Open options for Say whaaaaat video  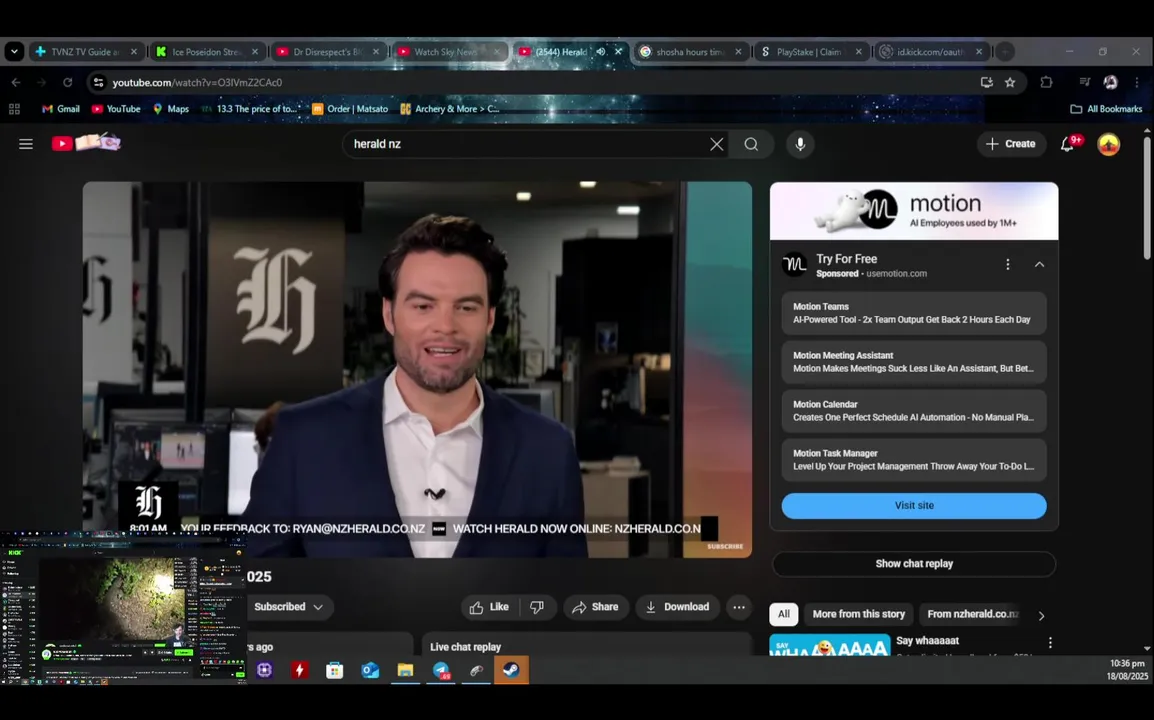(1050, 643)
